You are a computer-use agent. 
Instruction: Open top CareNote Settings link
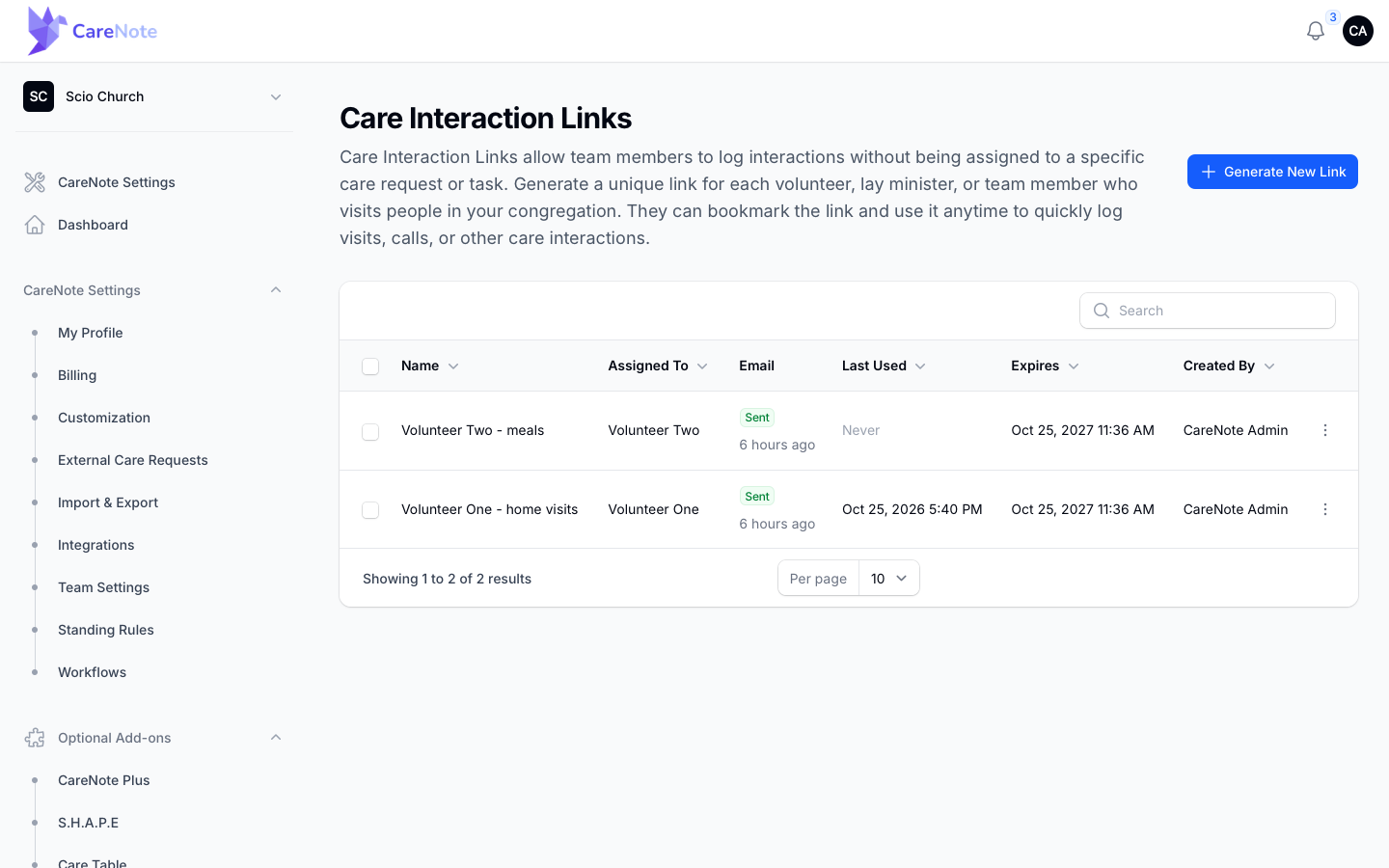pyautogui.click(x=117, y=182)
